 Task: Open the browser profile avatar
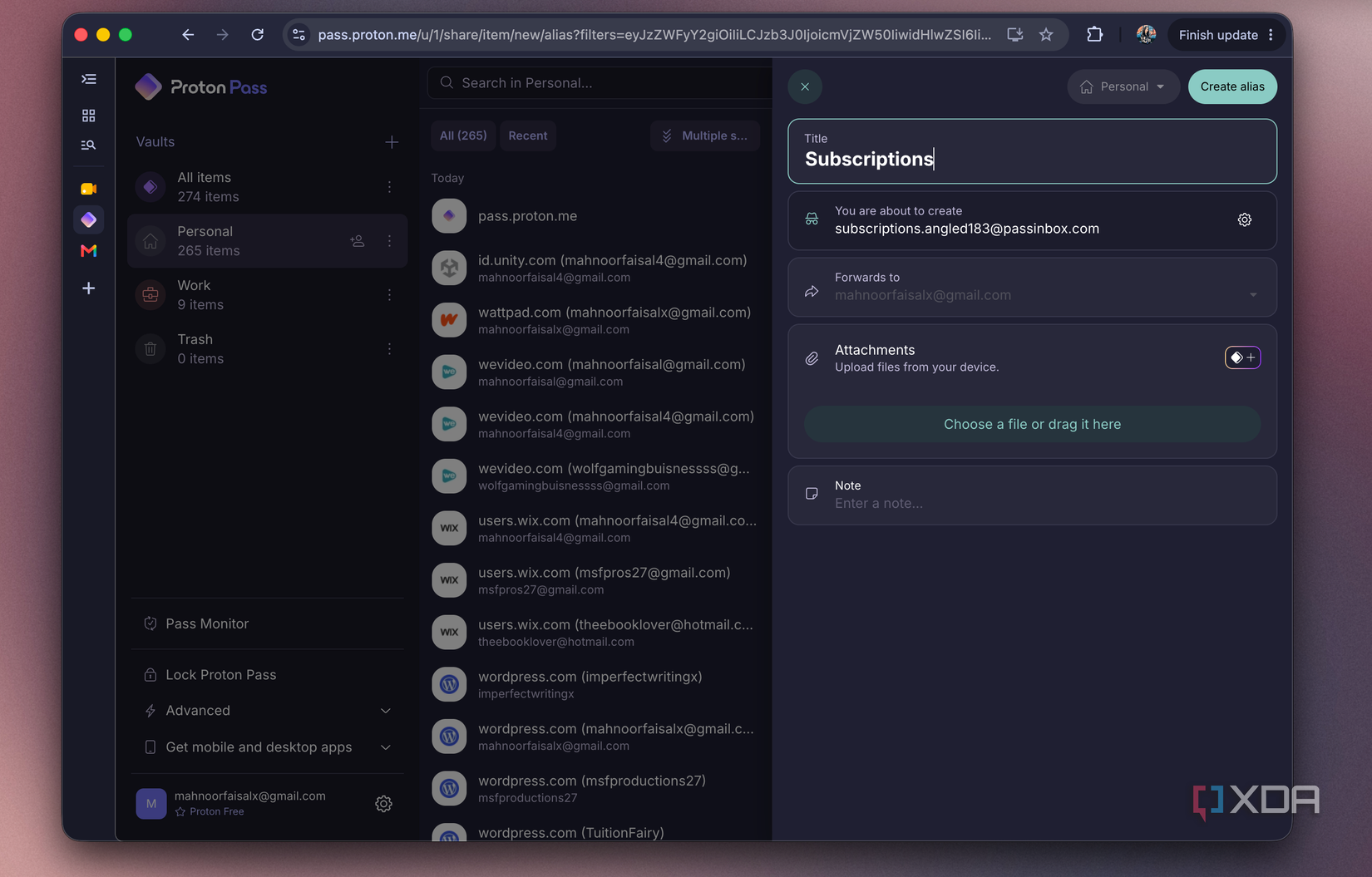[1146, 35]
